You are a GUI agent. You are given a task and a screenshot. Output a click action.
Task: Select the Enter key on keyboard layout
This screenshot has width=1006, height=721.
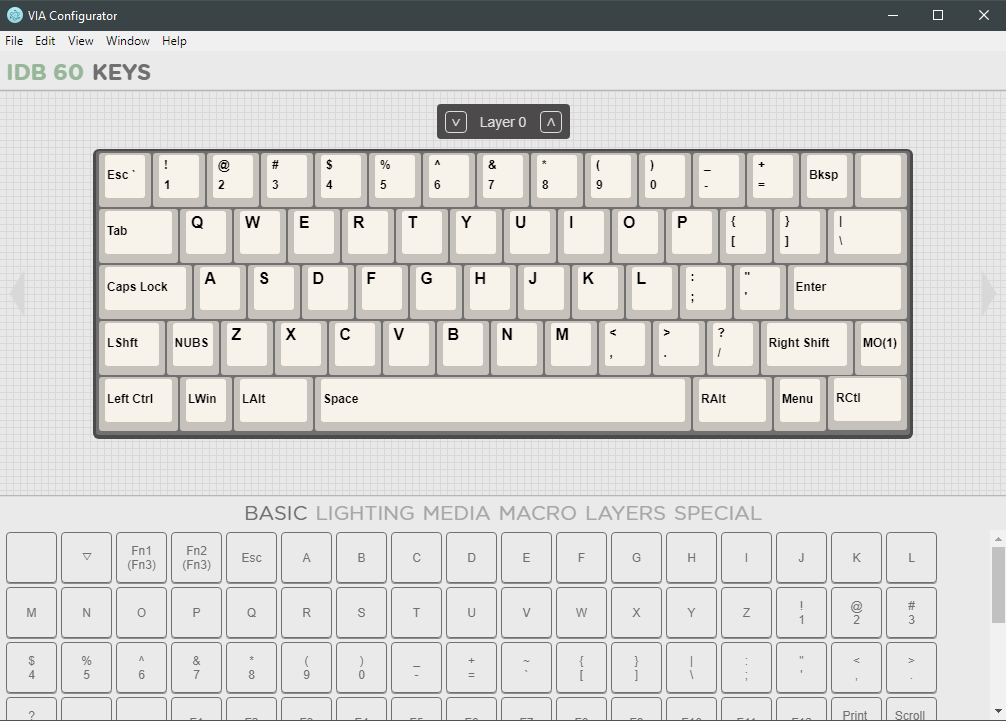click(x=846, y=288)
